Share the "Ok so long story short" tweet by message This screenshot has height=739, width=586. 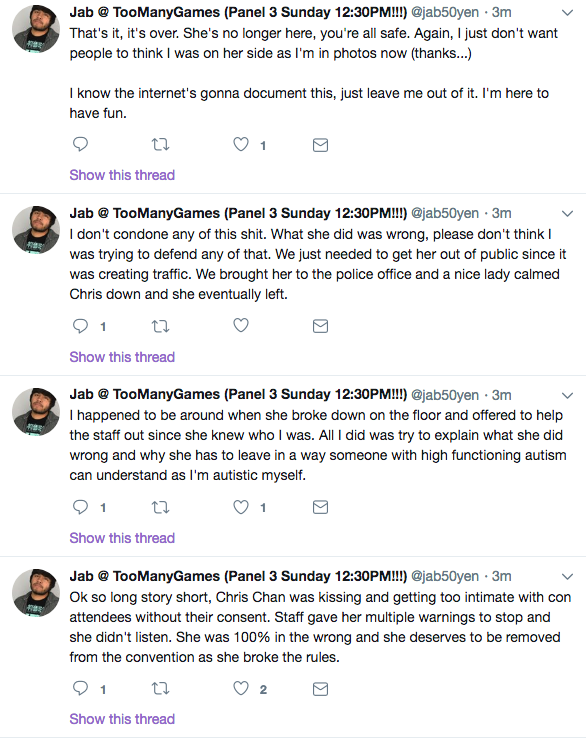tap(321, 689)
